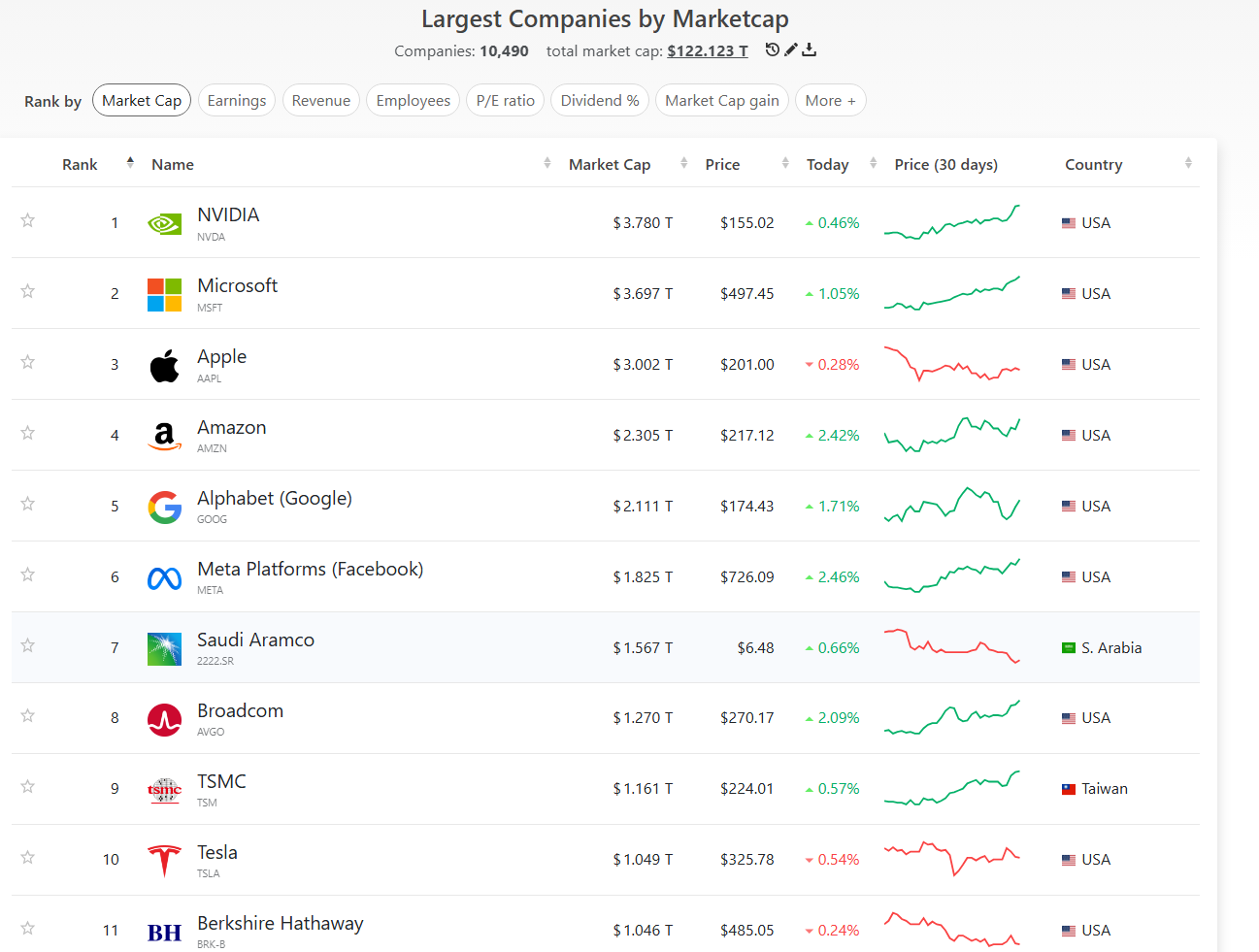
Task: Sort table by Market Cap column arrows
Action: [x=684, y=163]
